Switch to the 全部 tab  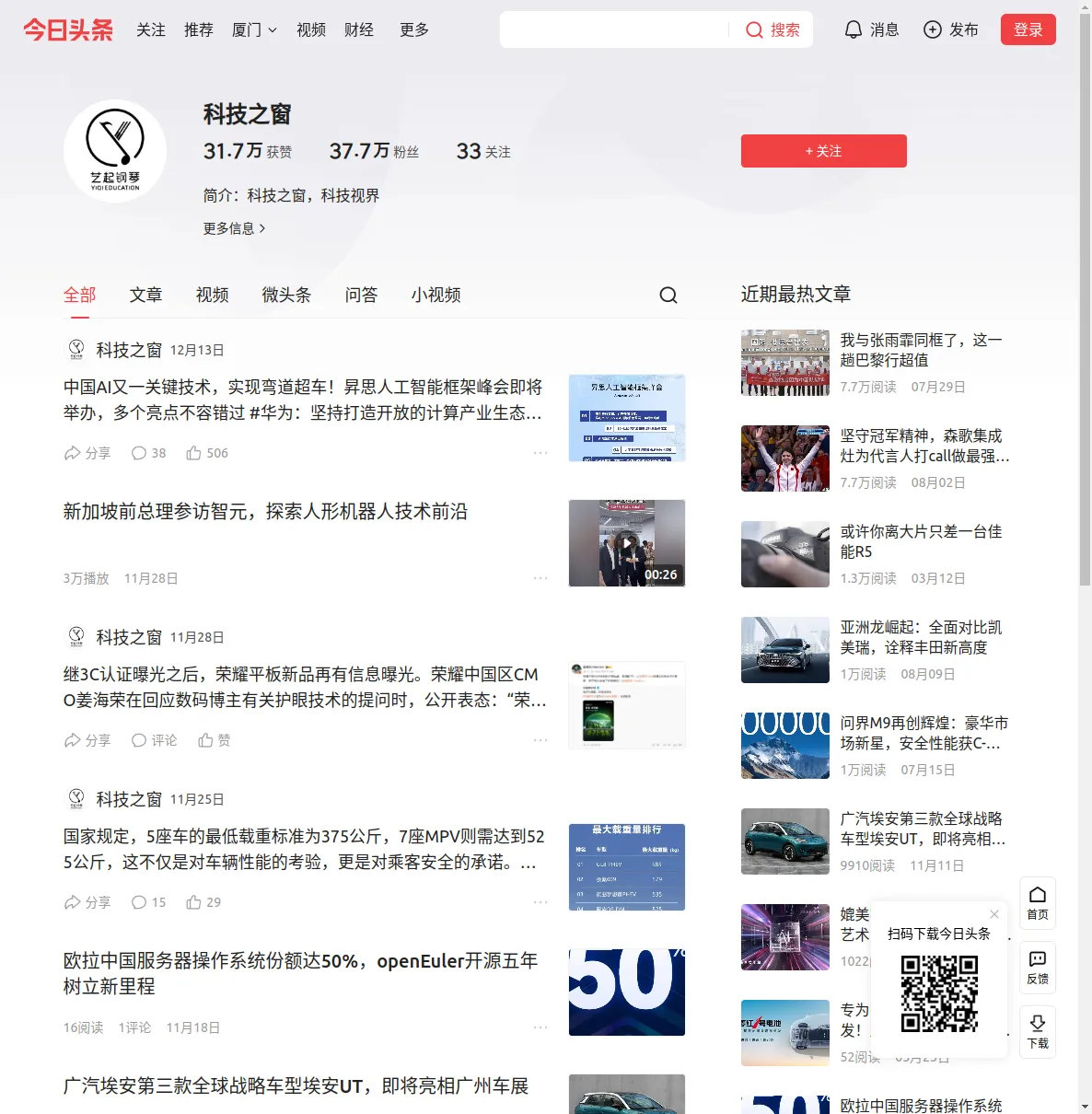click(80, 295)
